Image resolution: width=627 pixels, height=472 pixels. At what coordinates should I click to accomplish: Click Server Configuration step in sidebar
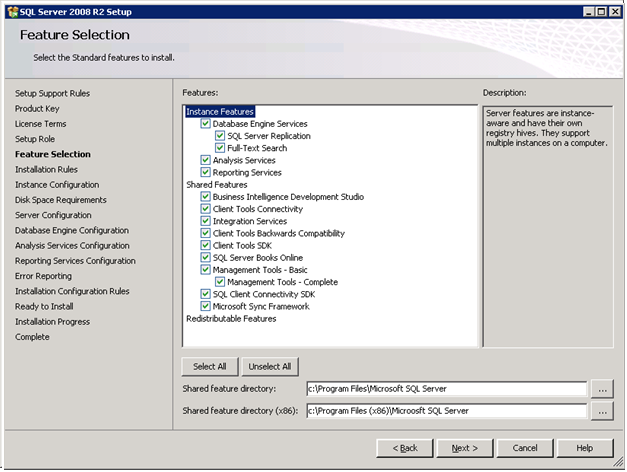(x=53, y=215)
